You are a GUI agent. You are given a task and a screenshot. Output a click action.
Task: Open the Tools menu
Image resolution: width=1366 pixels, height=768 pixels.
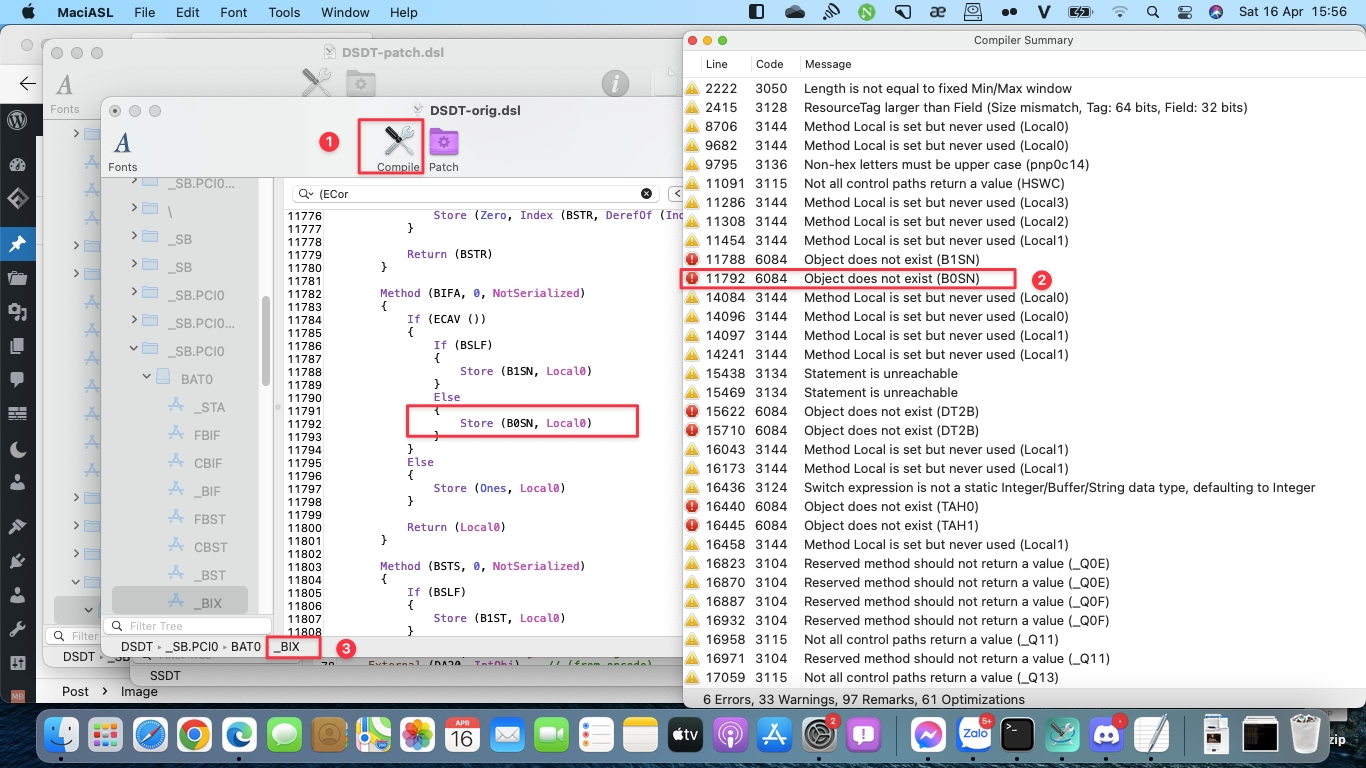284,12
